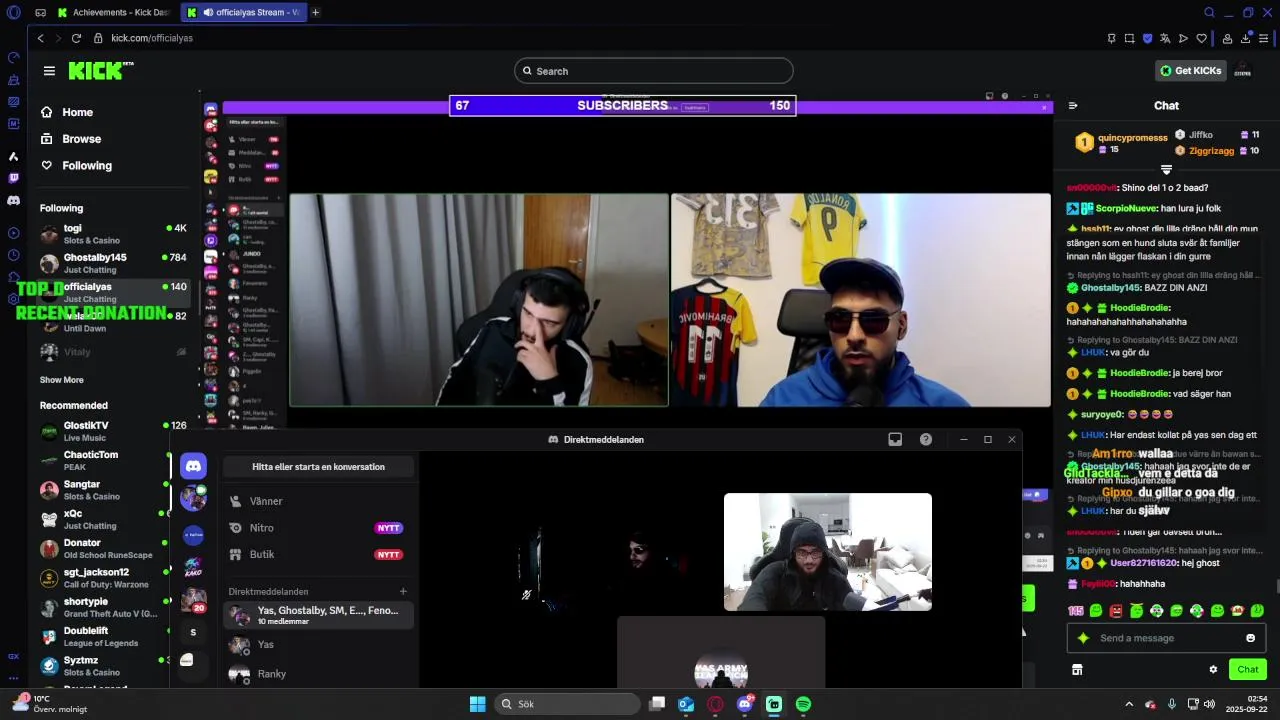Viewport: 1280px width, 720px height.
Task: Go to Home in the Kick sidebar
Action: (113, 112)
